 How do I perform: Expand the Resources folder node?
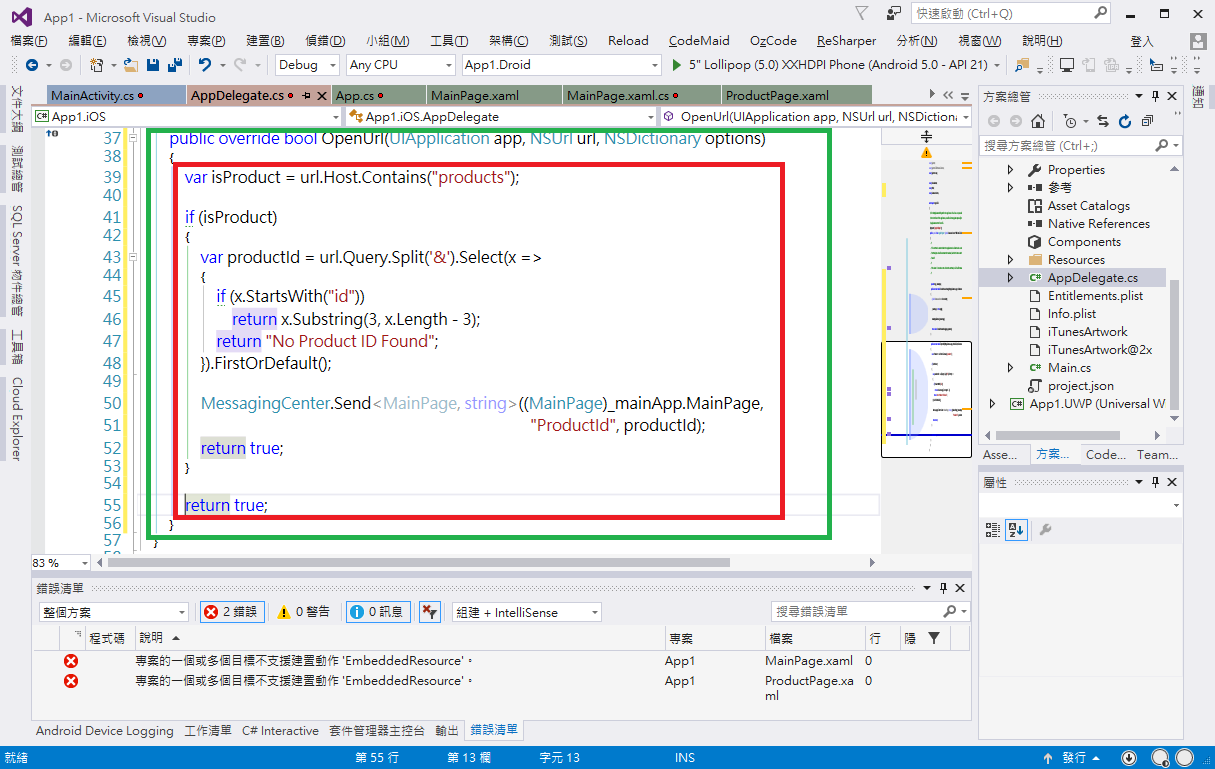point(1010,260)
